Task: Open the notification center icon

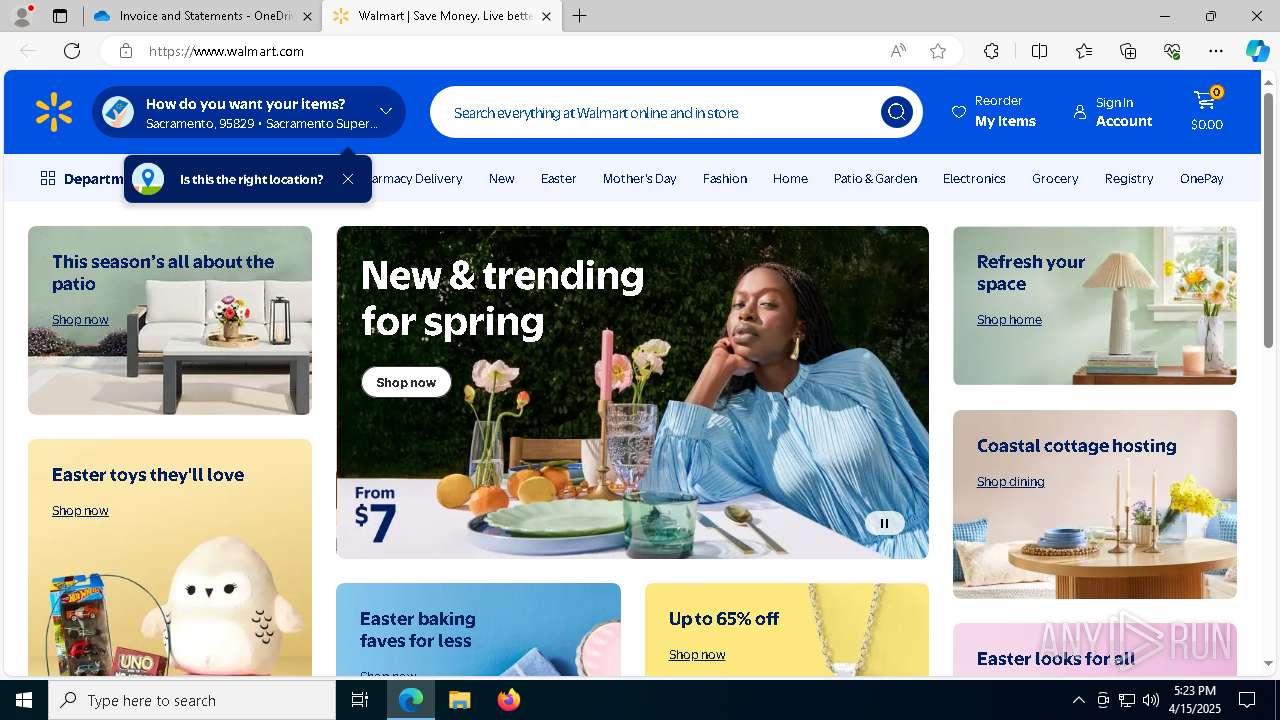Action: pos(1247,700)
